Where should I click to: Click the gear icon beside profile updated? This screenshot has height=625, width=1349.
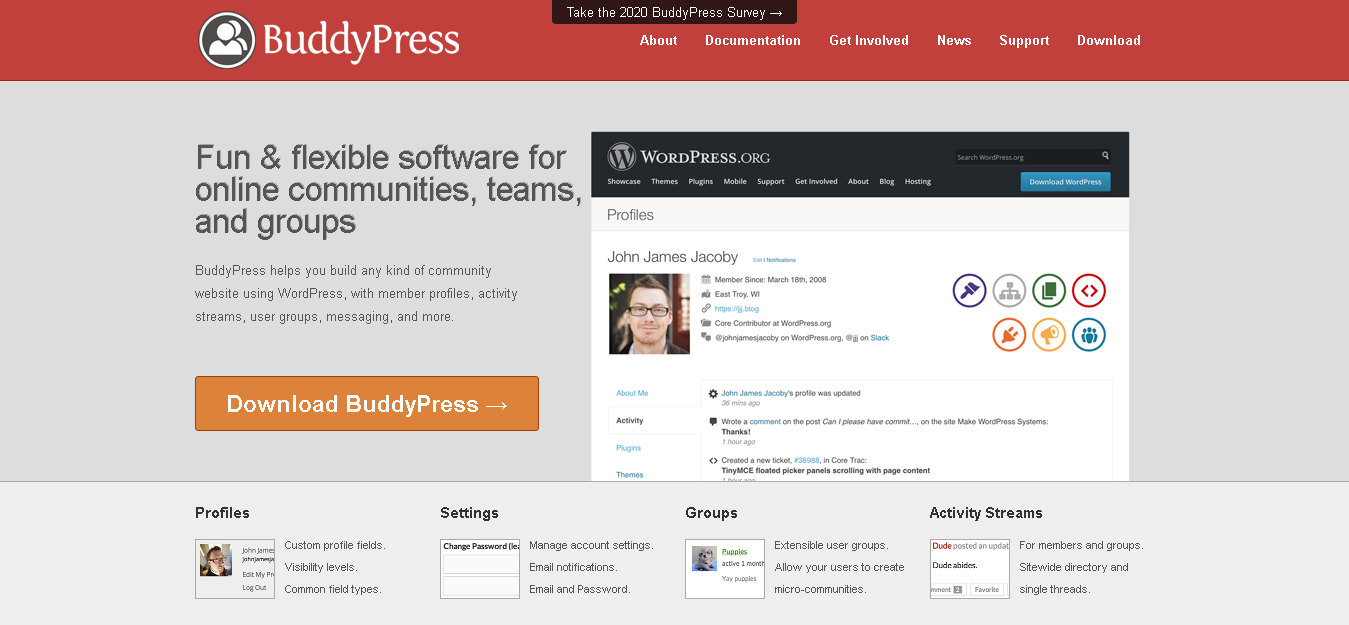point(713,394)
